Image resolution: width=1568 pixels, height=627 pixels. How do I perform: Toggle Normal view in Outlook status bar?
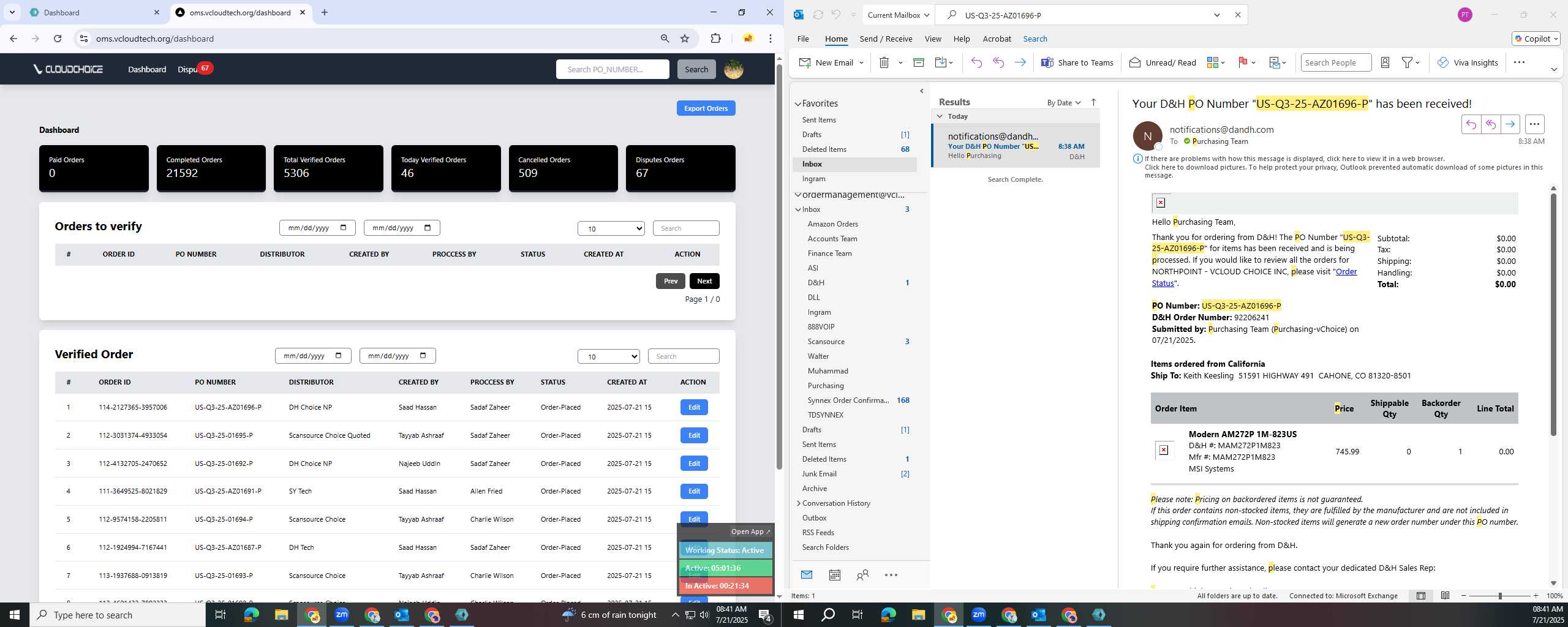tap(1421, 596)
